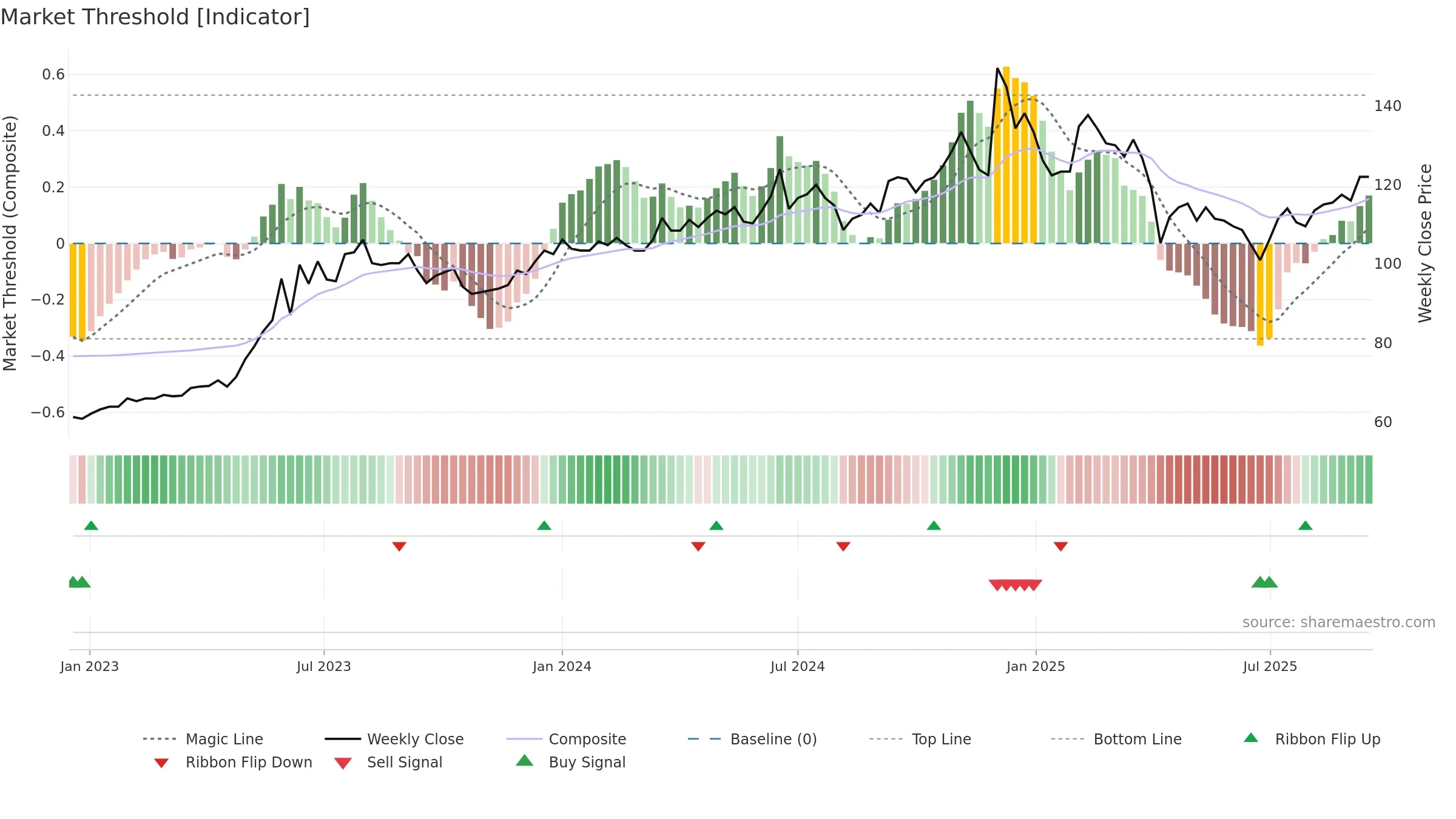Toggle the Weekly Close legend entry
This screenshot has height=819, width=1456.
[x=394, y=739]
